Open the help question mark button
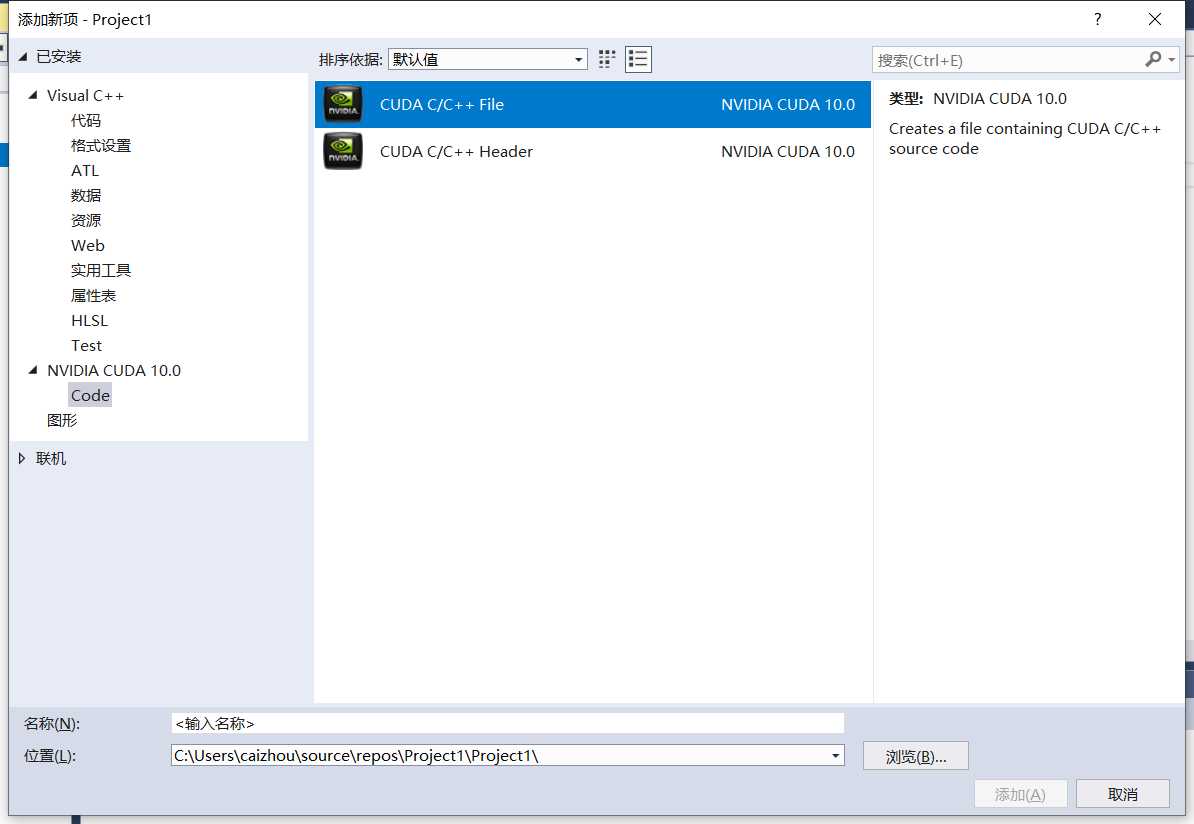Screen dimensions: 1194x824 coord(1097,19)
